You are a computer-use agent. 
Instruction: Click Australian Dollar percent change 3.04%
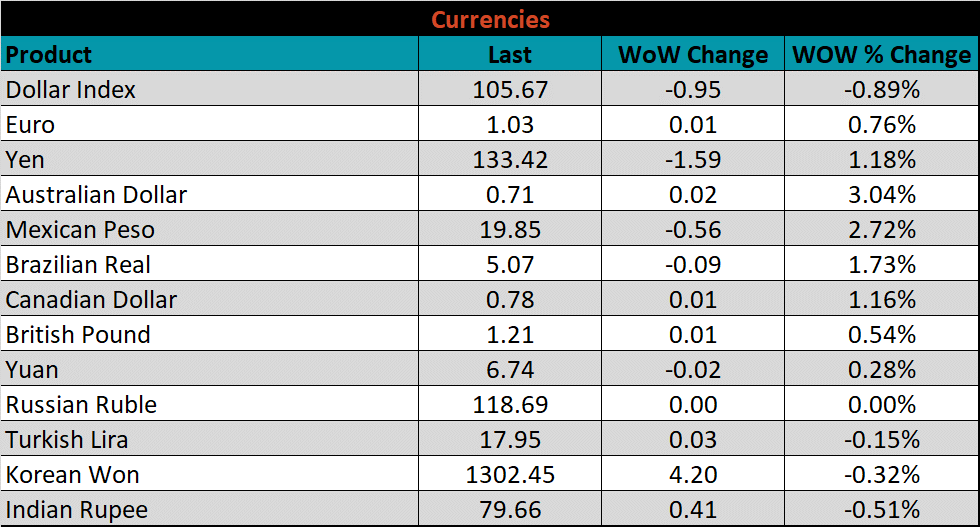click(881, 195)
